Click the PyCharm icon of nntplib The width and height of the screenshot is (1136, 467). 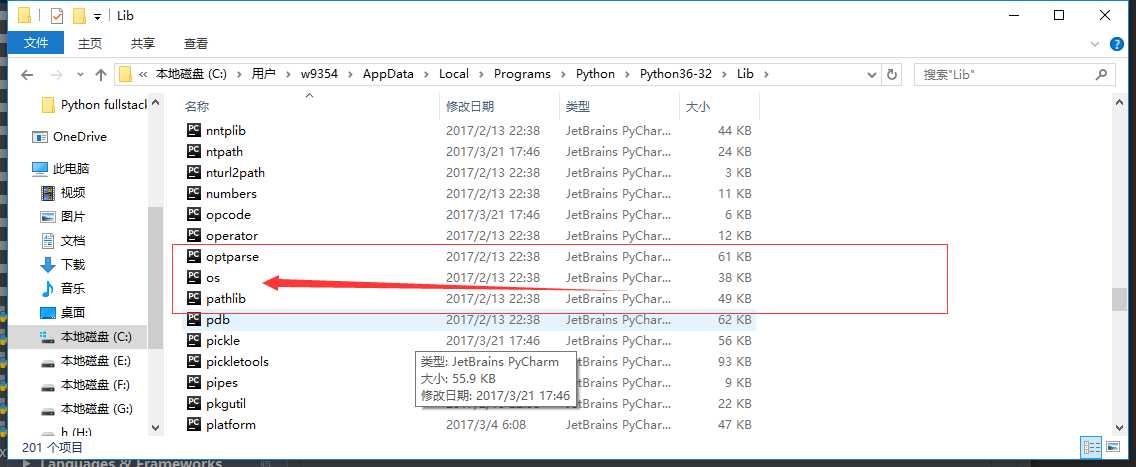click(x=193, y=130)
